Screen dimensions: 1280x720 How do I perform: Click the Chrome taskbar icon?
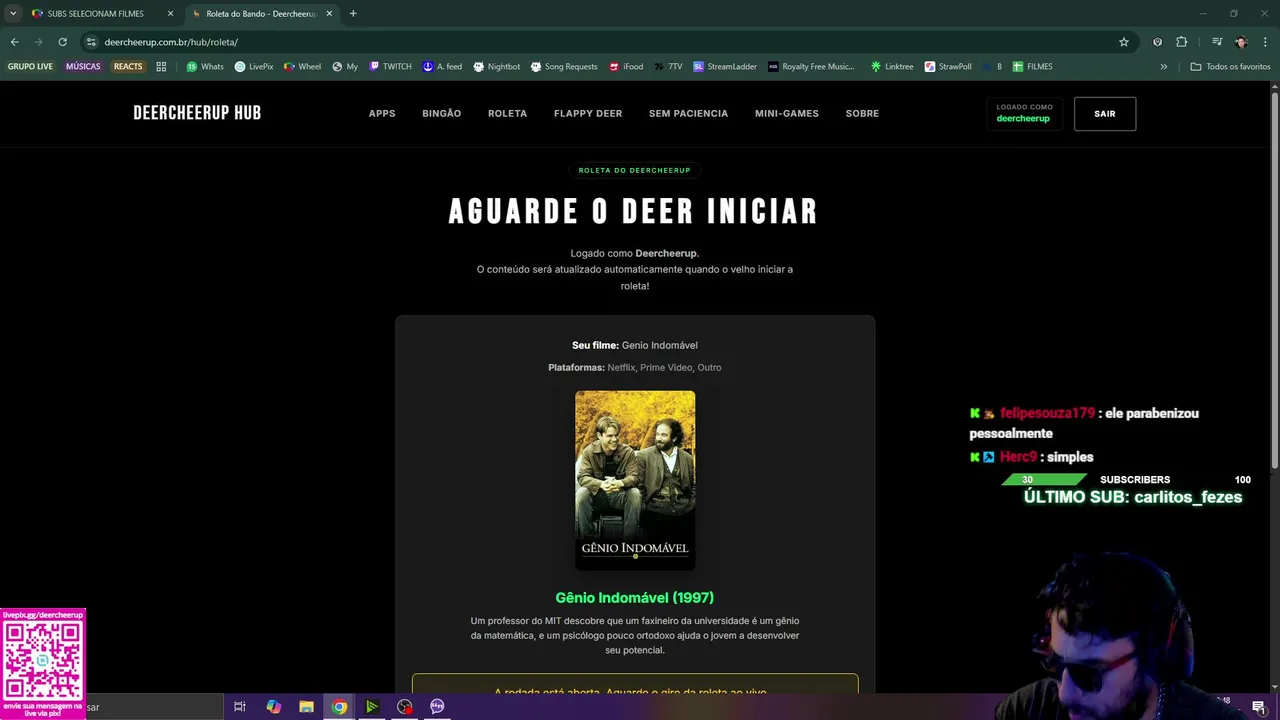[339, 707]
